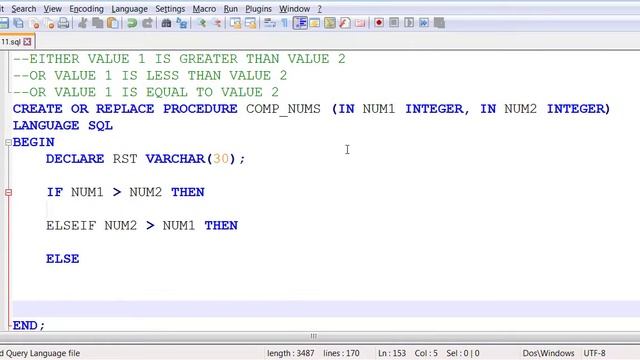Close the 11.sql tab with red X
Viewport: 640px width, 360px height.
pos(27,42)
